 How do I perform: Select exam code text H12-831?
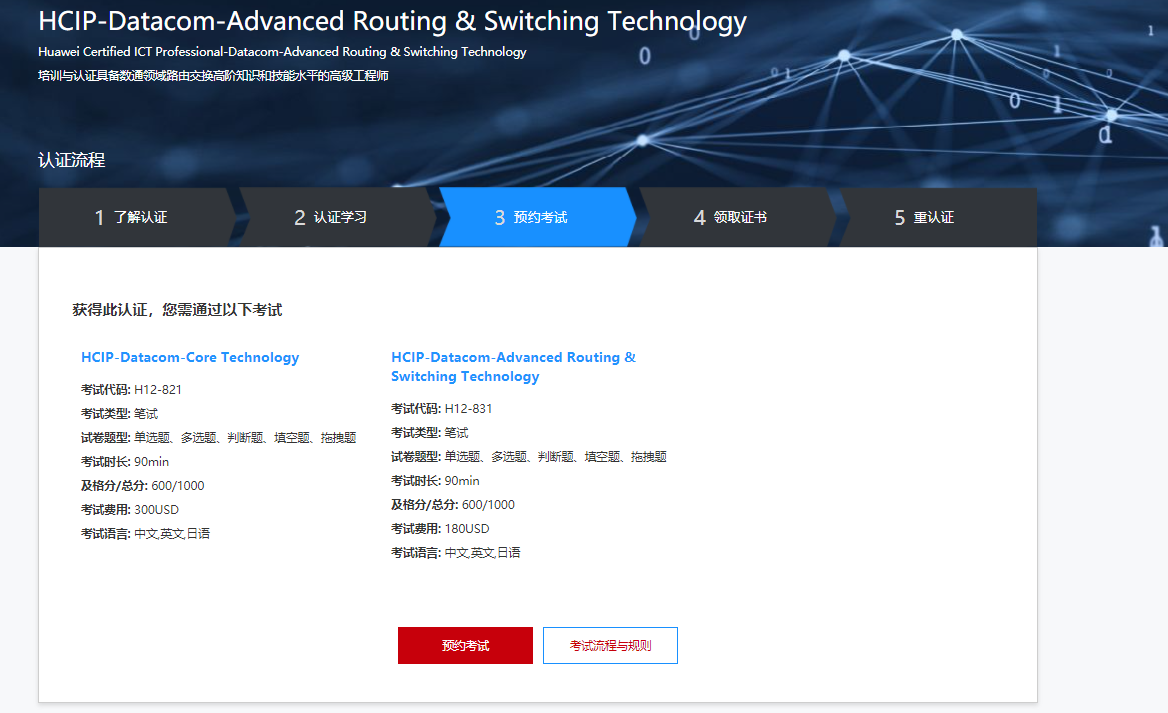(x=468, y=409)
